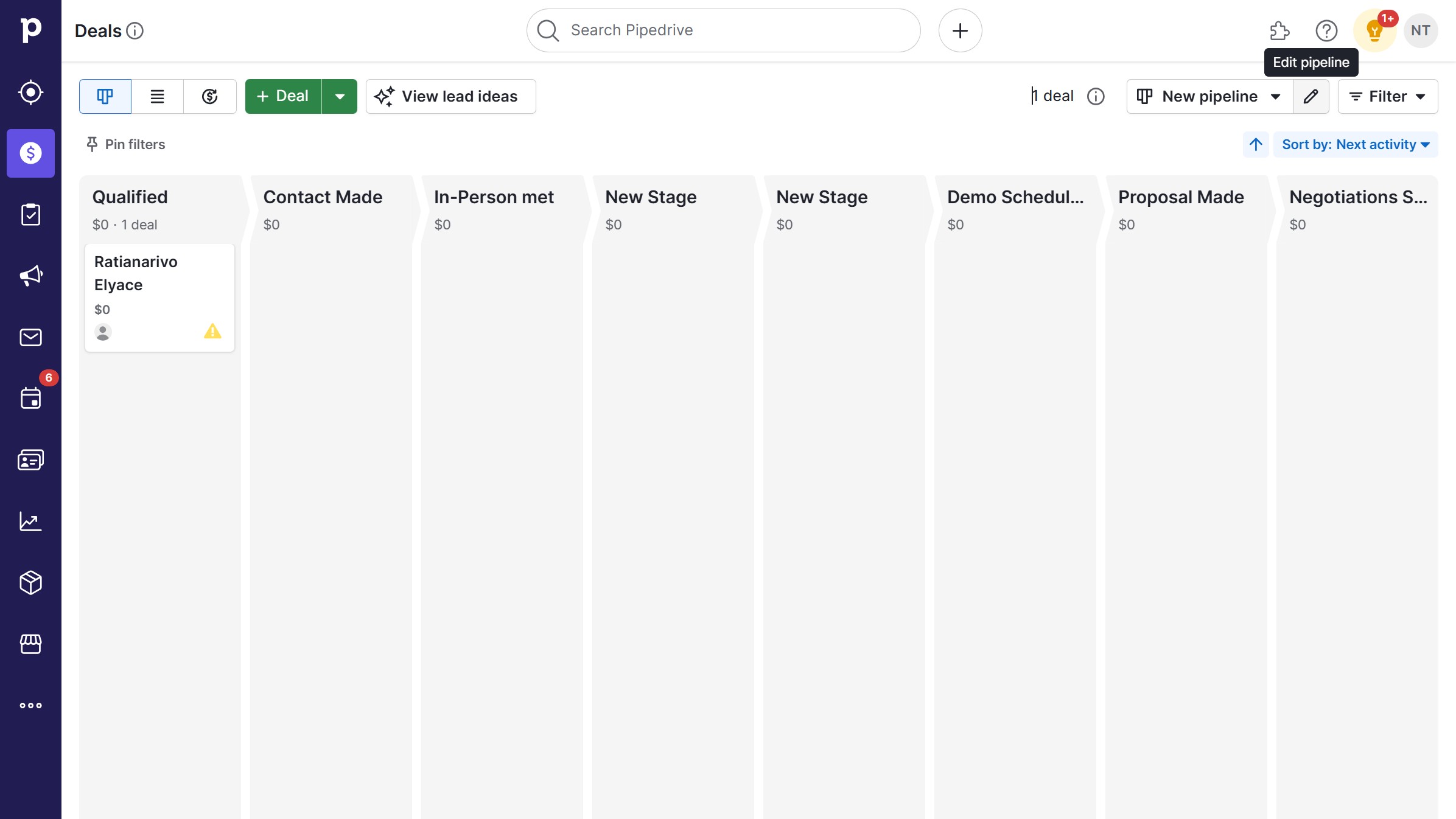Open the More menu in the sidebar
This screenshot has height=819, width=1456.
(30, 705)
